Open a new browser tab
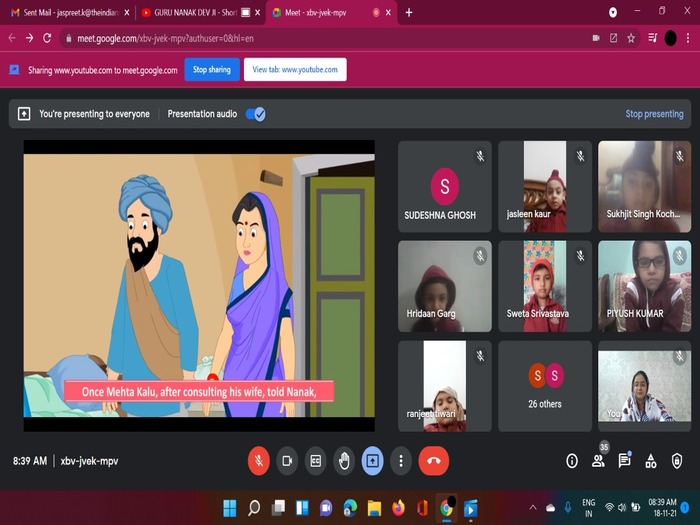This screenshot has width=700, height=525. click(409, 12)
